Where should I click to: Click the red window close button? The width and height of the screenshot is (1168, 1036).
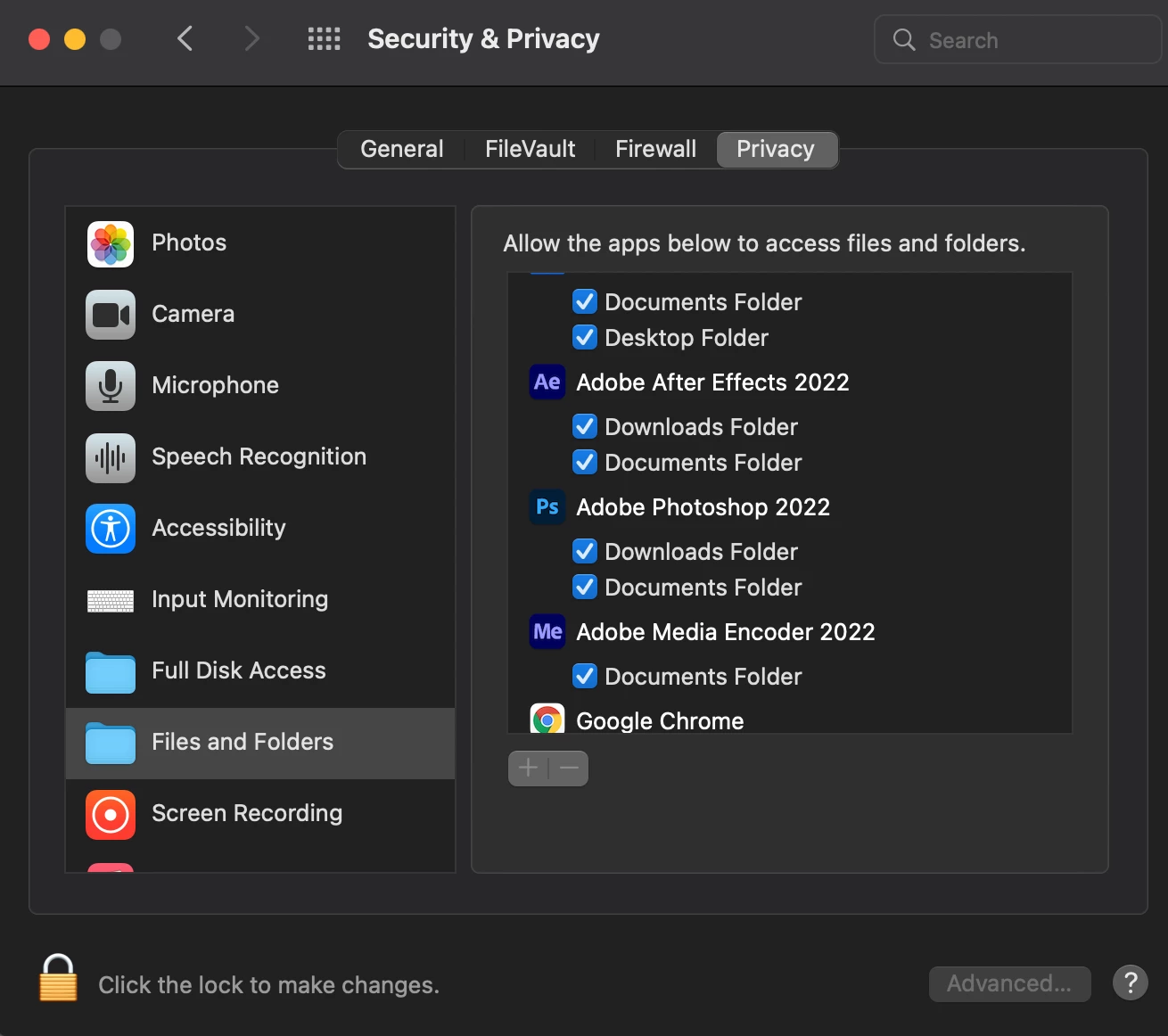39,39
